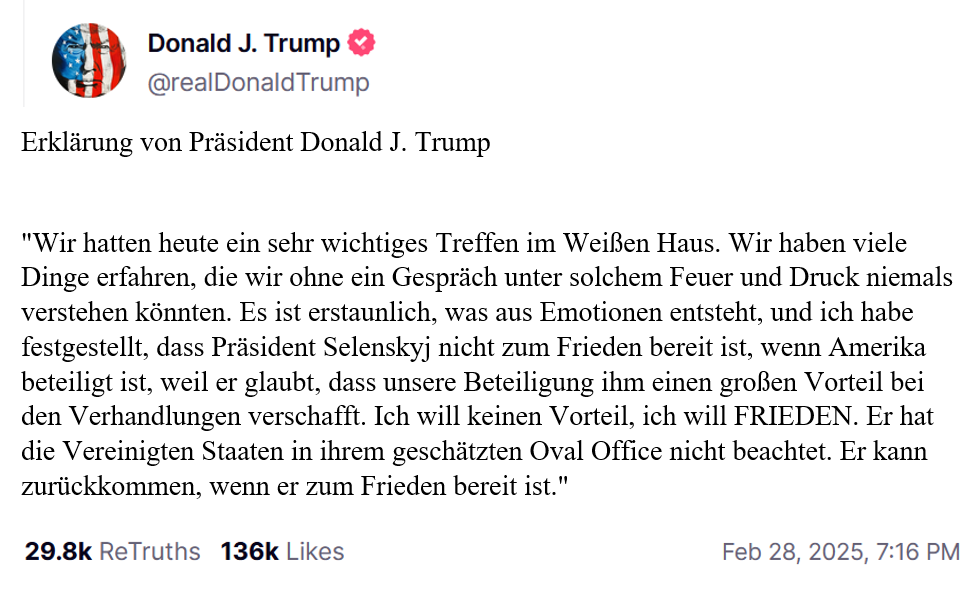Click the word FRIEDEN in the post
Screen dimensions: 975x597
pyautogui.click(x=792, y=416)
